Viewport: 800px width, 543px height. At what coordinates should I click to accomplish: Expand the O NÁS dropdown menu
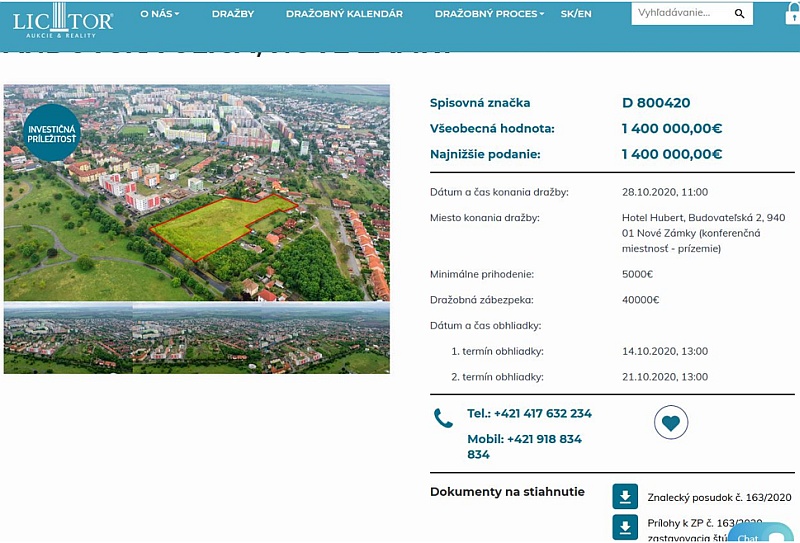pos(159,14)
